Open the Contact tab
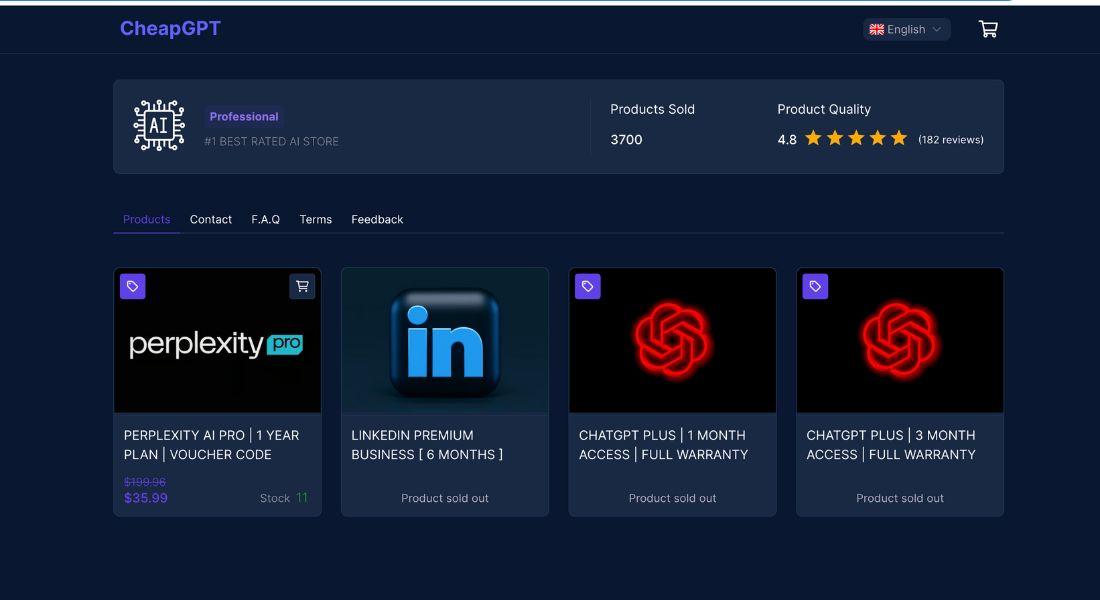Screen dimensions: 1100x600 point(210,220)
